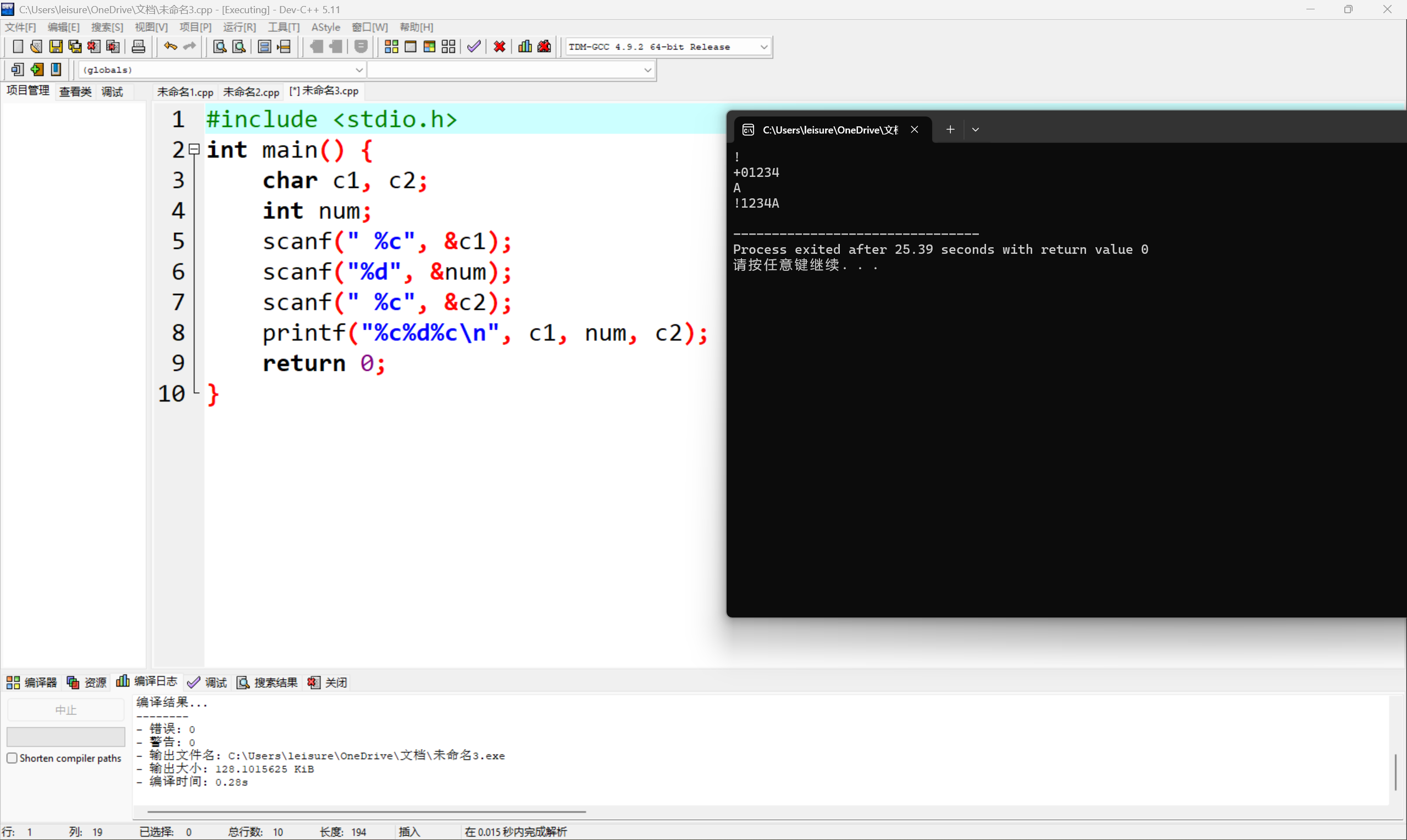Rebuild all files
The width and height of the screenshot is (1407, 840).
(448, 46)
